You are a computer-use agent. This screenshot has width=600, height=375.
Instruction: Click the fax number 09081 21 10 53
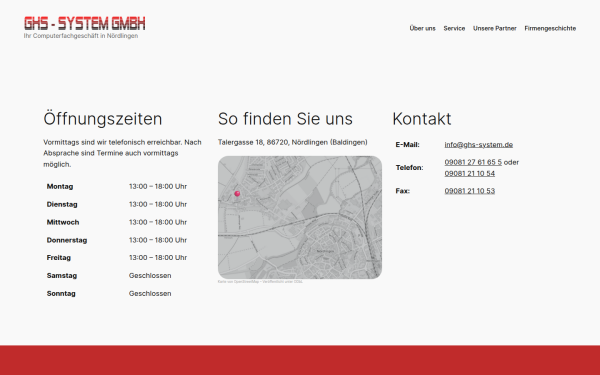coord(470,191)
